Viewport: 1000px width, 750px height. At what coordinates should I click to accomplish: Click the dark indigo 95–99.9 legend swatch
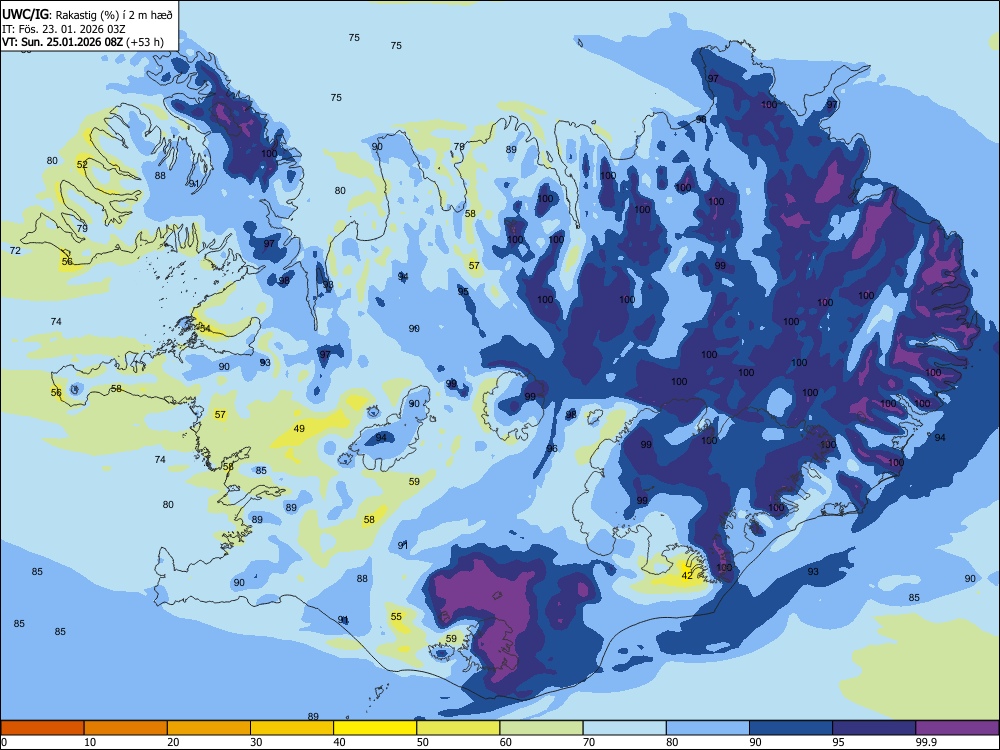pos(874,728)
